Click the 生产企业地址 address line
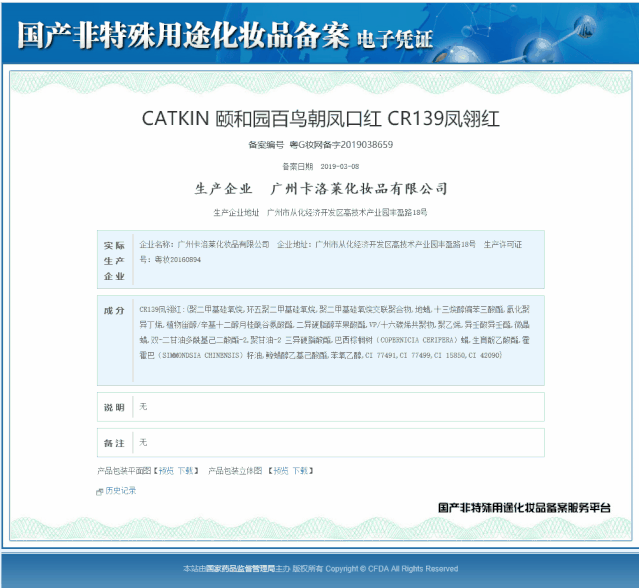This screenshot has width=639, height=588. click(320, 212)
